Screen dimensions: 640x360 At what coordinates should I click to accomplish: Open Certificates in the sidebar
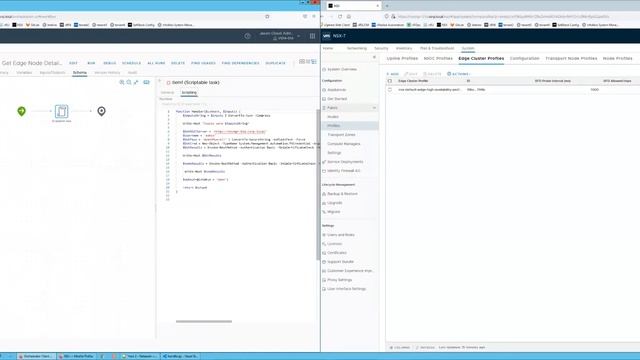pyautogui.click(x=337, y=253)
